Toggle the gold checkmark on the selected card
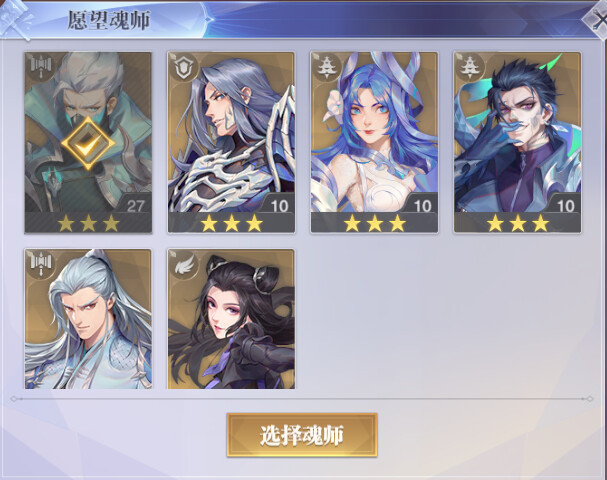This screenshot has width=607, height=480. coord(88,143)
